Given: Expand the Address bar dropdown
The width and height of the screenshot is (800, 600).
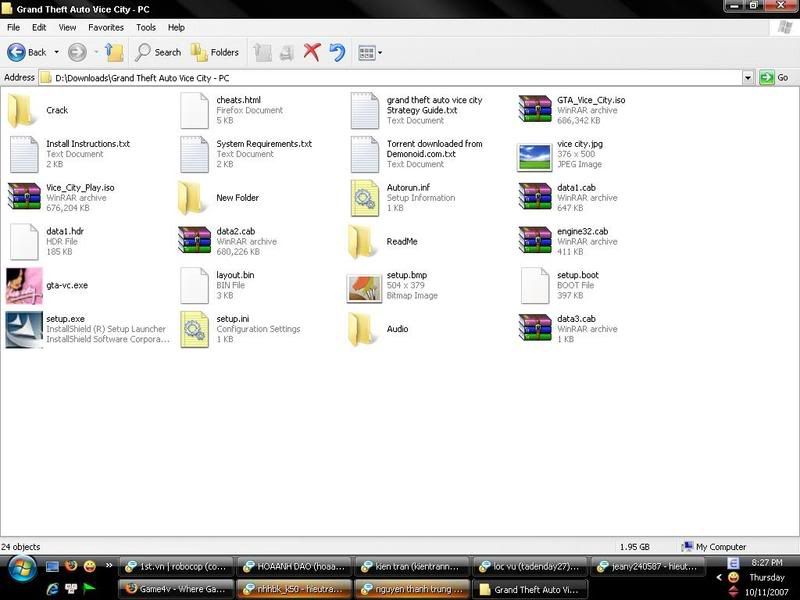Looking at the screenshot, I should [747, 78].
